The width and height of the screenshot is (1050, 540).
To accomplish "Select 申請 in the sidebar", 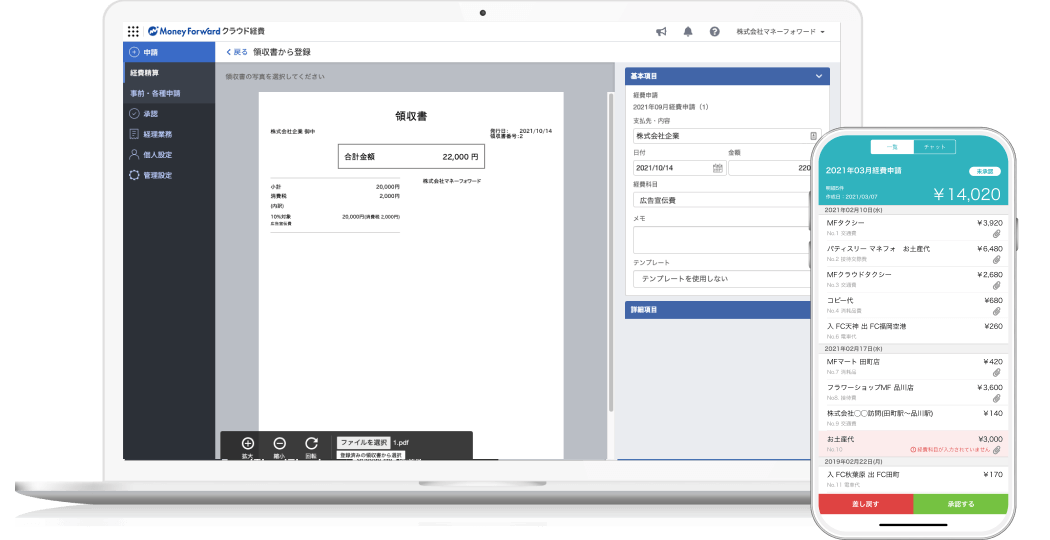I will [x=169, y=52].
